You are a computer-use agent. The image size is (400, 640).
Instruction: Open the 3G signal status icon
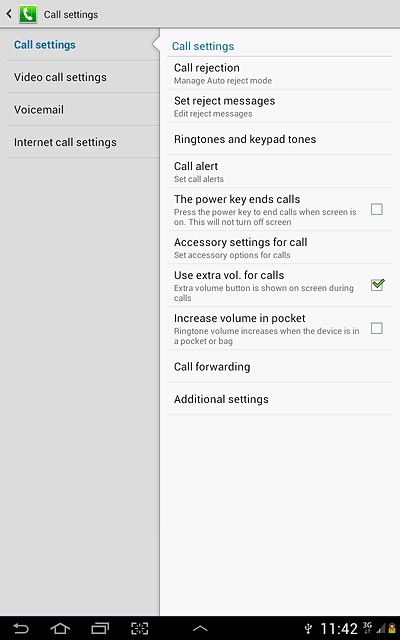[367, 628]
